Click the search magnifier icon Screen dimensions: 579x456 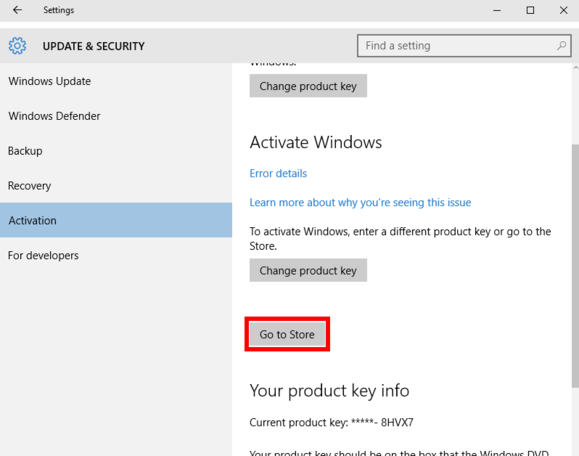(561, 45)
